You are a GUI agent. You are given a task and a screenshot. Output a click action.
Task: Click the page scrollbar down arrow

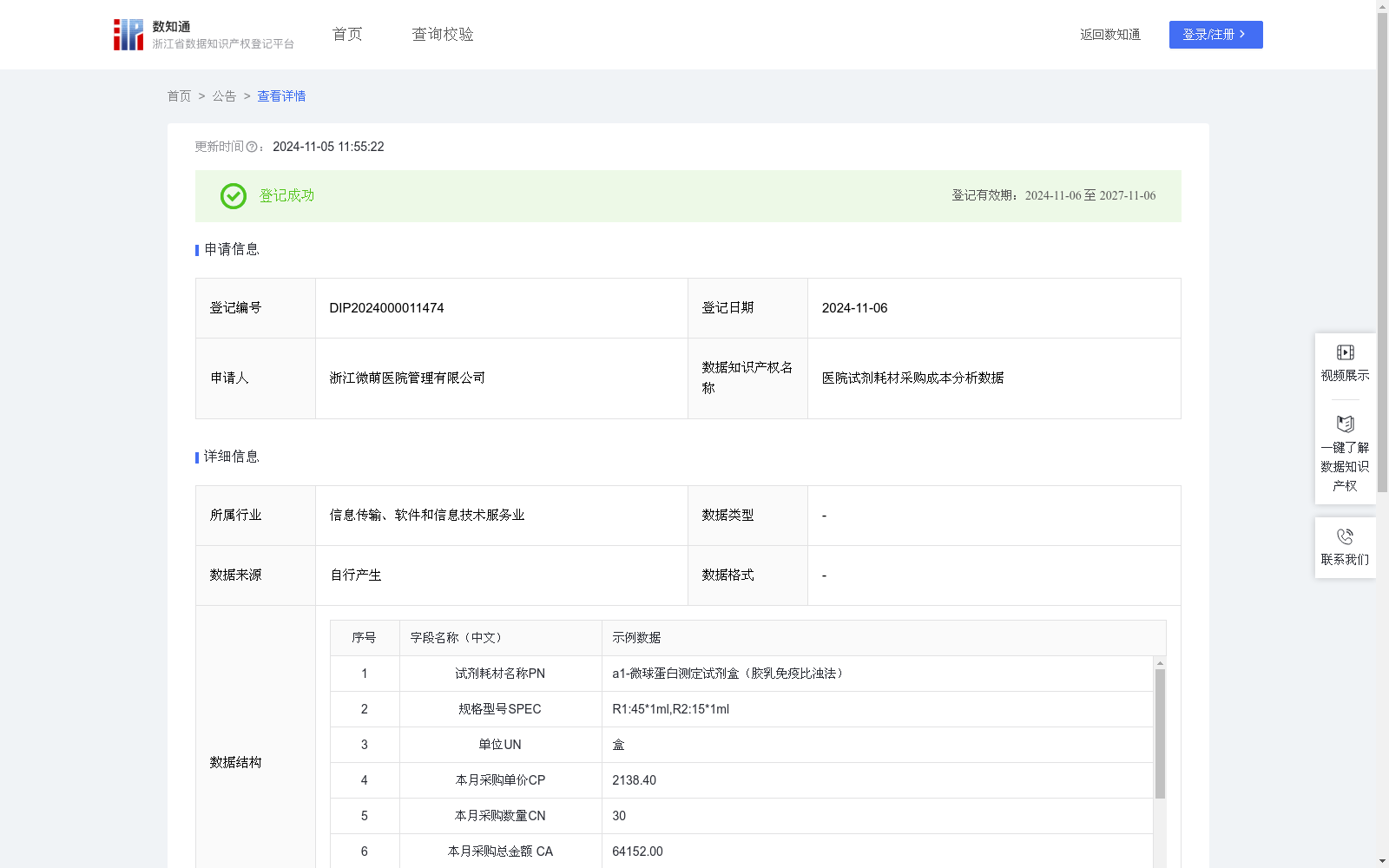pos(1382,861)
